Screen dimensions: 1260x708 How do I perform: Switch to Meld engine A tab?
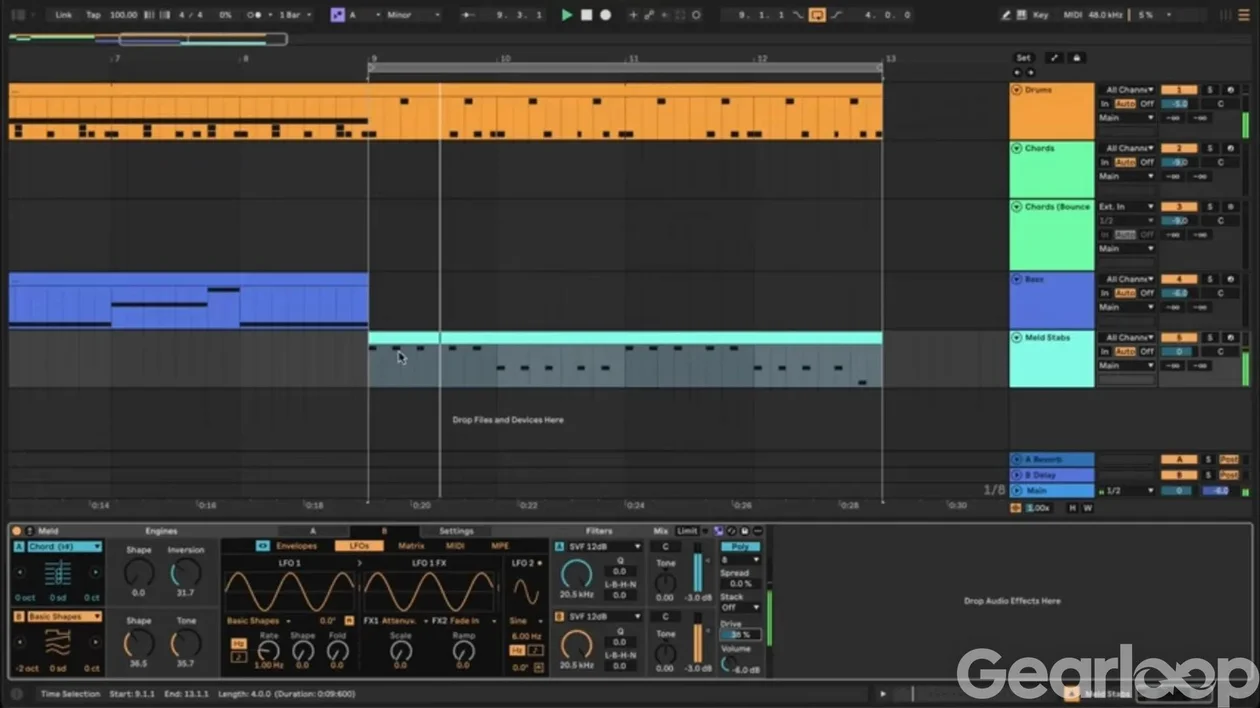[x=313, y=531]
